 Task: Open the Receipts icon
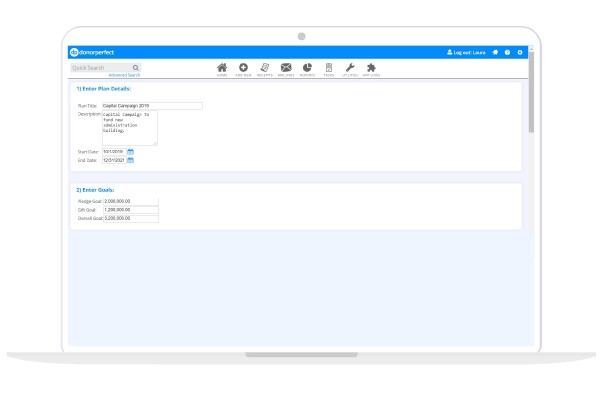265,67
